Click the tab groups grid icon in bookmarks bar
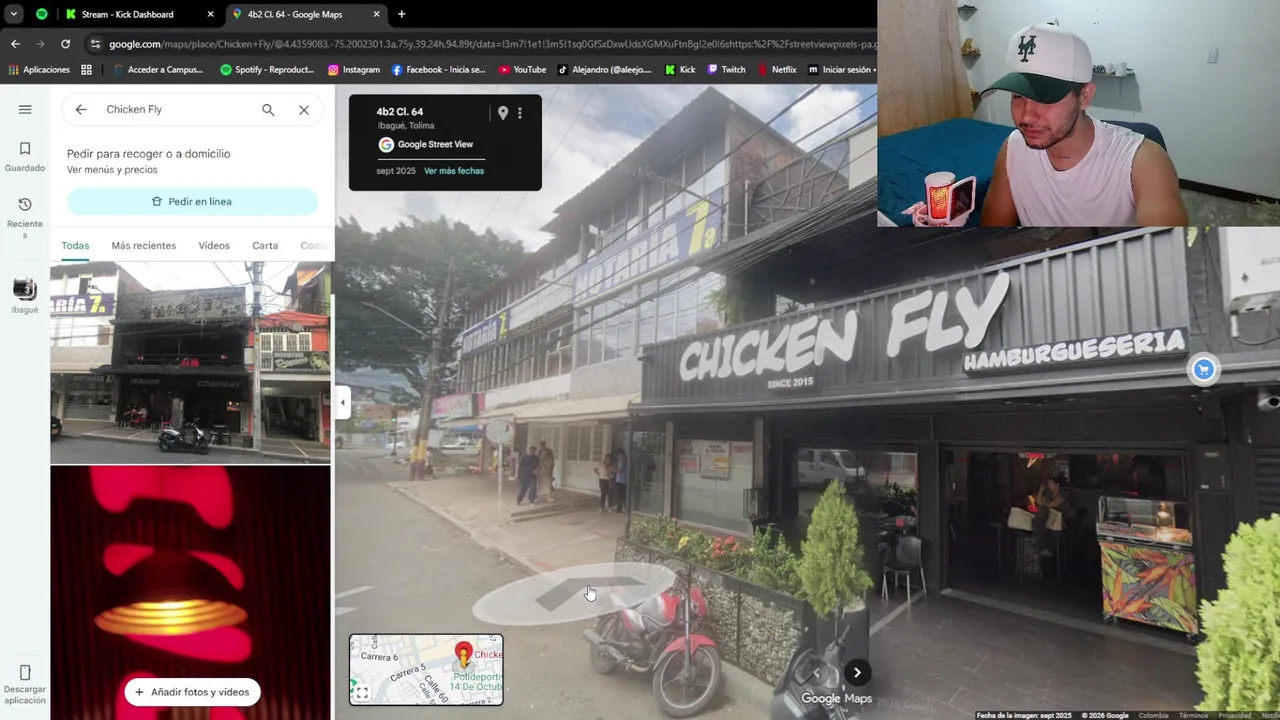 pyautogui.click(x=86, y=70)
